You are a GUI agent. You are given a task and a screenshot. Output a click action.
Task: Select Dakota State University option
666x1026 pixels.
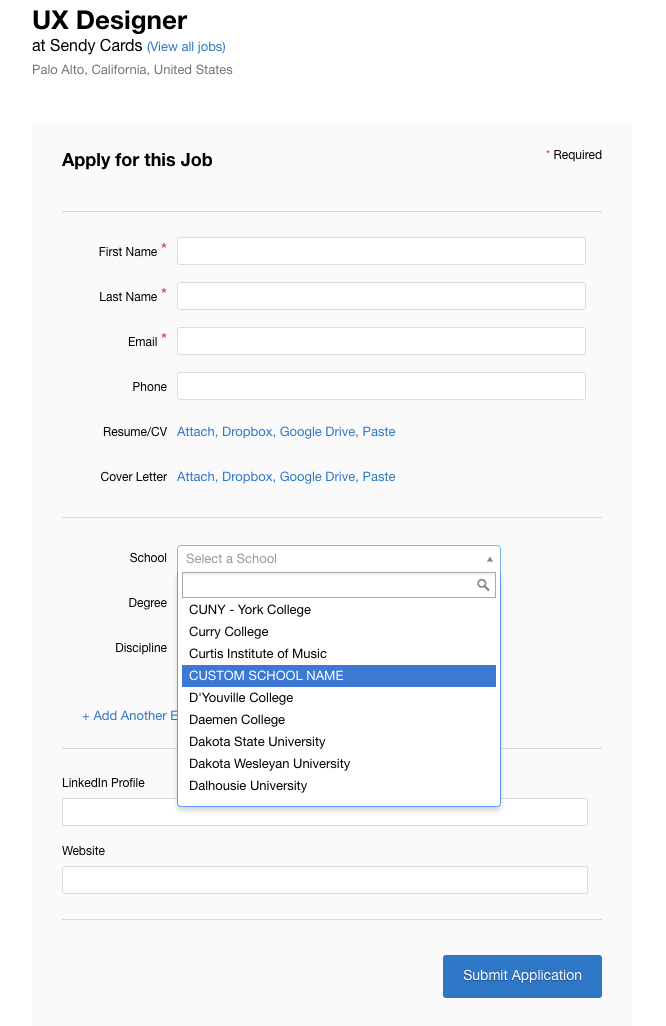click(257, 742)
